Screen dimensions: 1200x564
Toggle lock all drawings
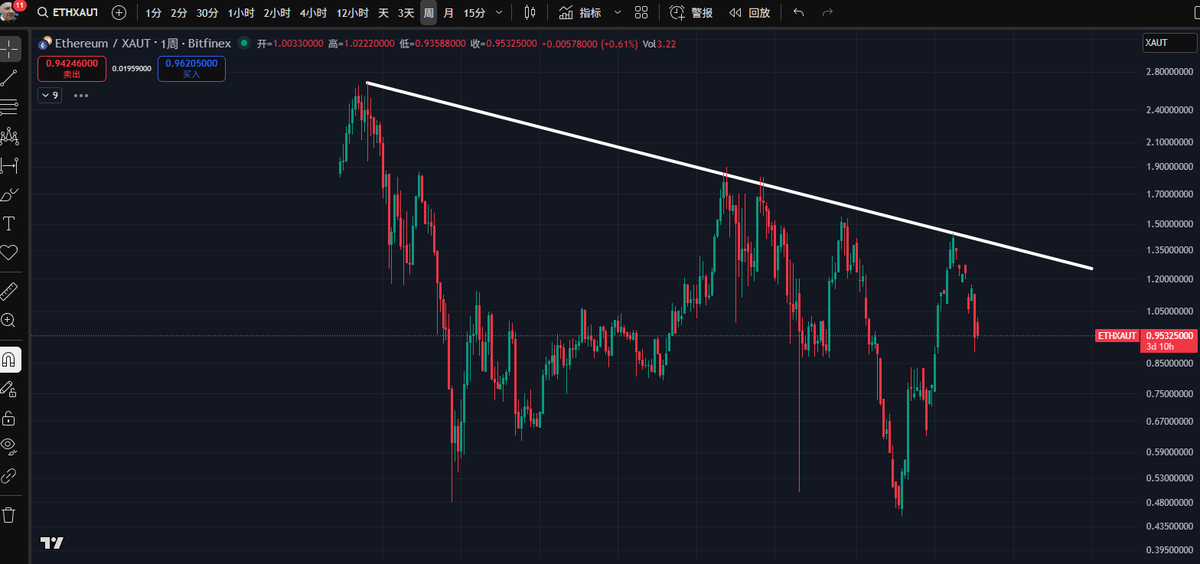[9, 417]
